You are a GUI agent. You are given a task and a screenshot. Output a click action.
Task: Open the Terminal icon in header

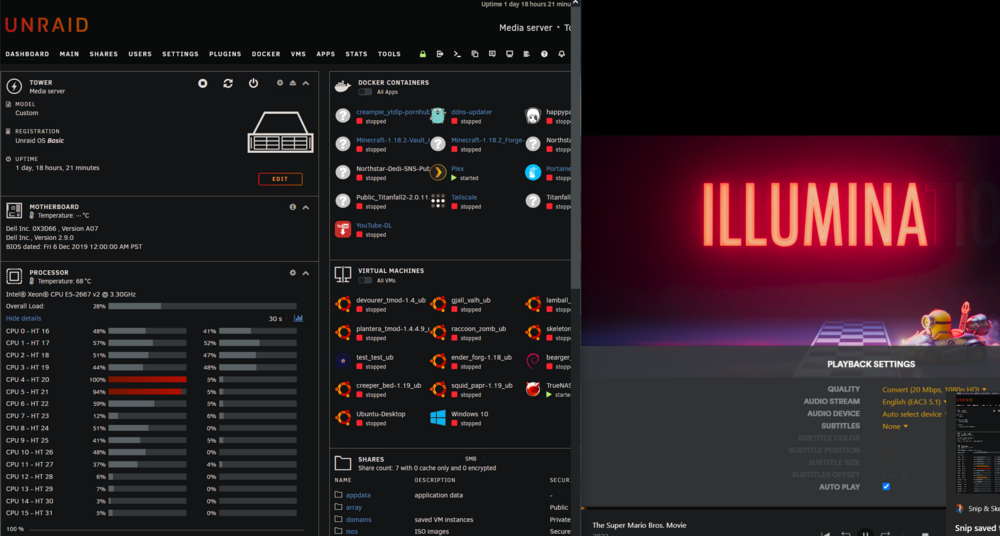coord(457,54)
